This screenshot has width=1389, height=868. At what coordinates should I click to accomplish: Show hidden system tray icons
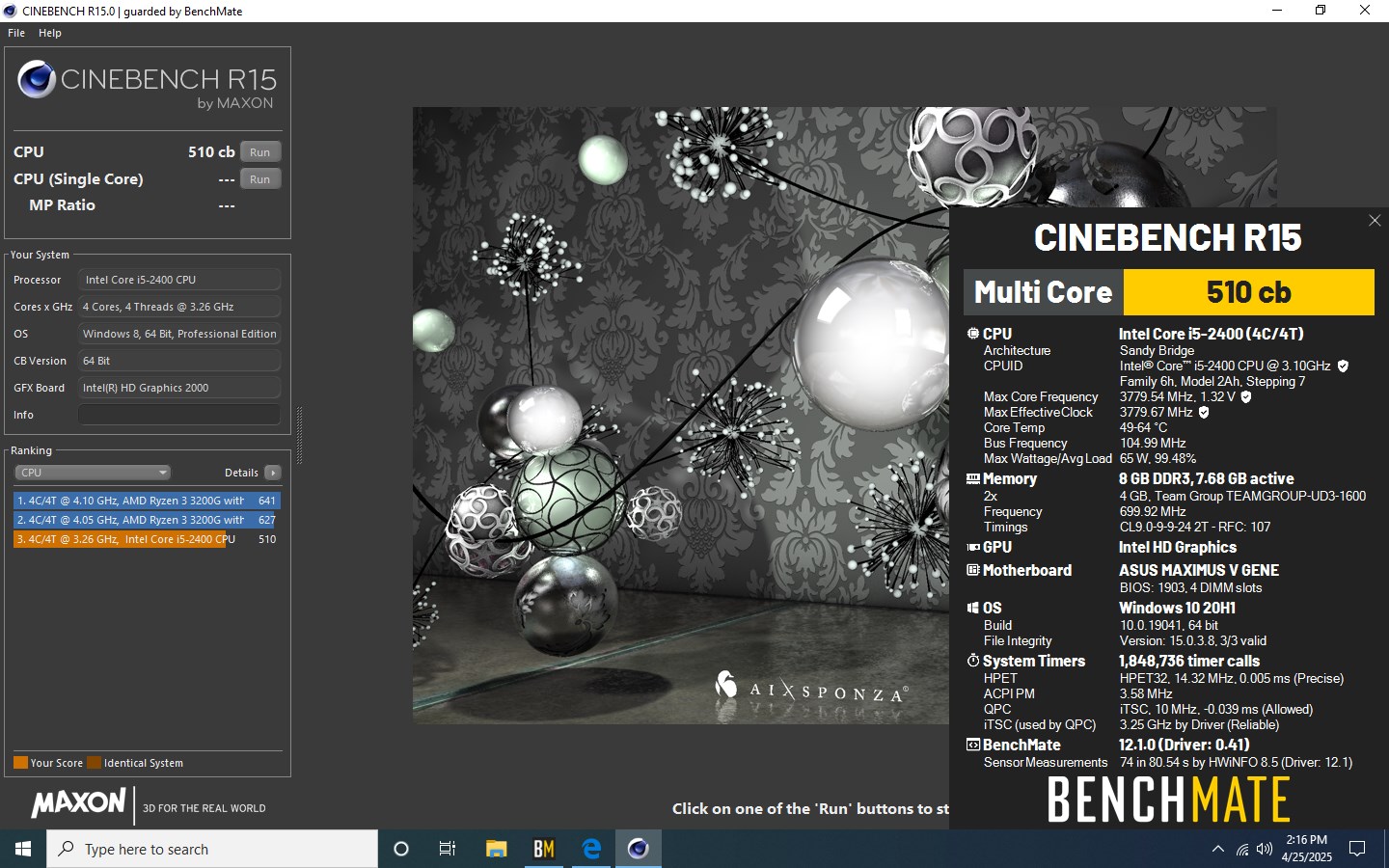[1218, 849]
